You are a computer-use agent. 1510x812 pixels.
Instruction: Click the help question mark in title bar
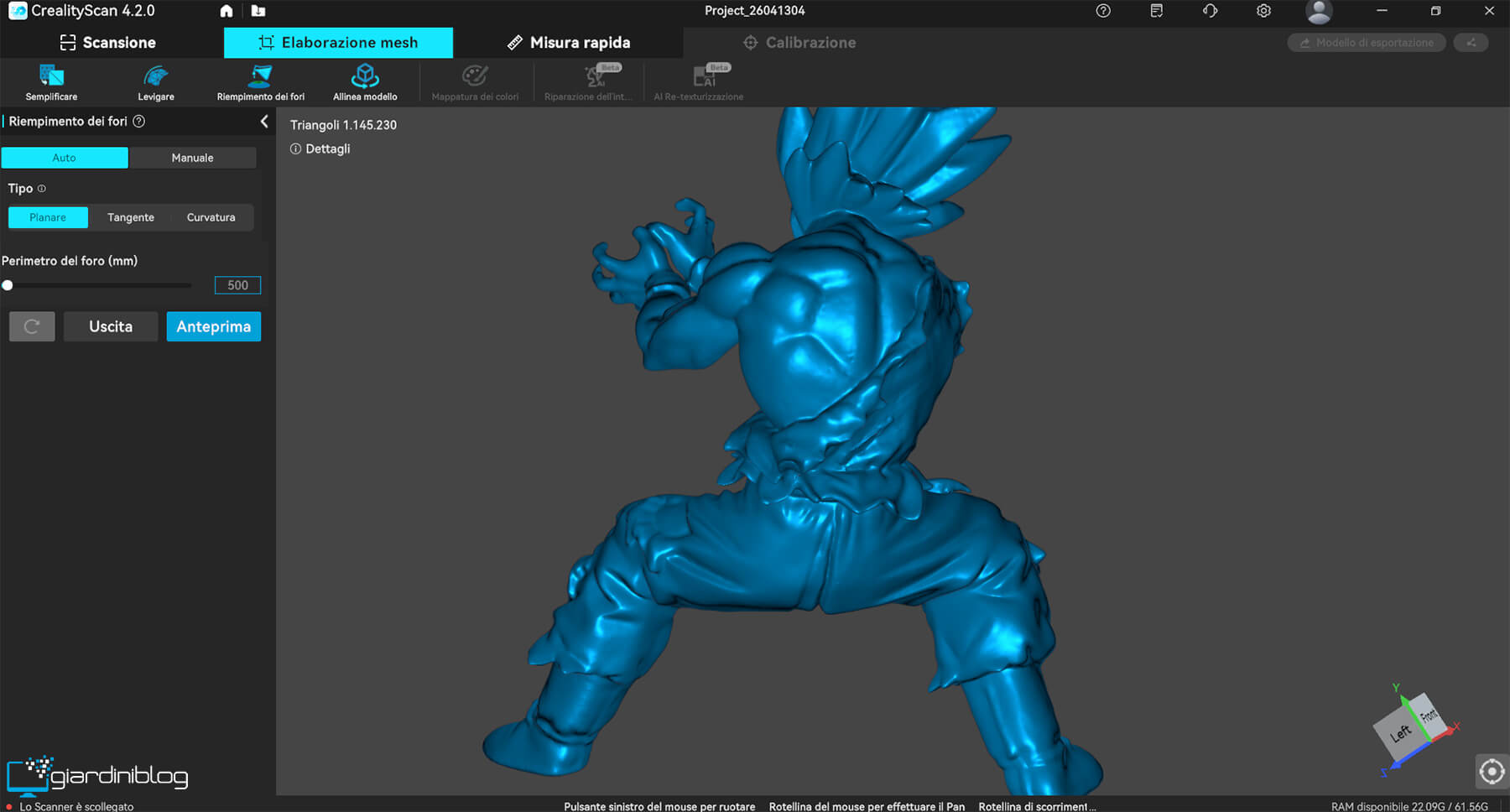pos(1103,11)
